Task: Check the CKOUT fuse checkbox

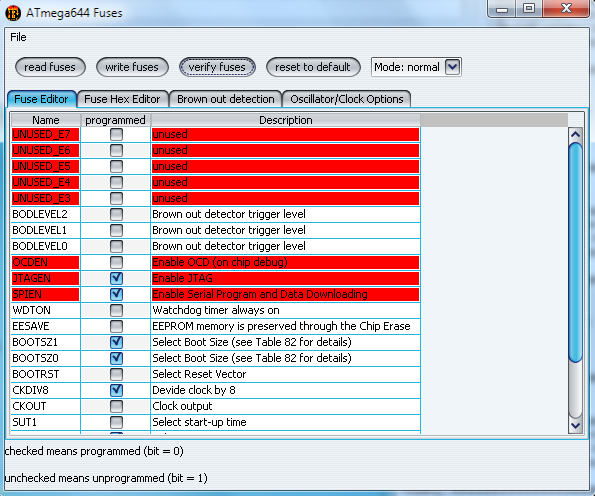Action: click(116, 406)
